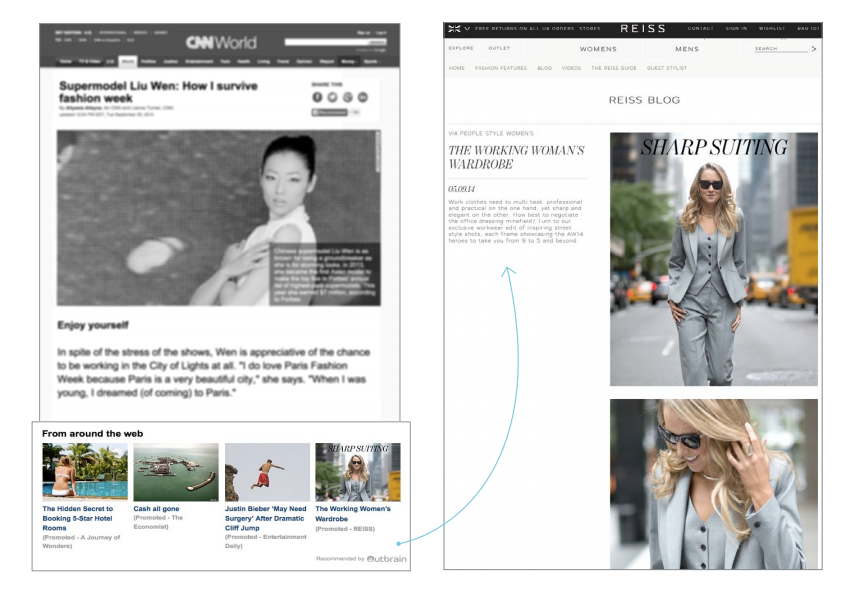The height and width of the screenshot is (598, 866).
Task: Click the Facebook share icon on CNN article
Action: 317,97
